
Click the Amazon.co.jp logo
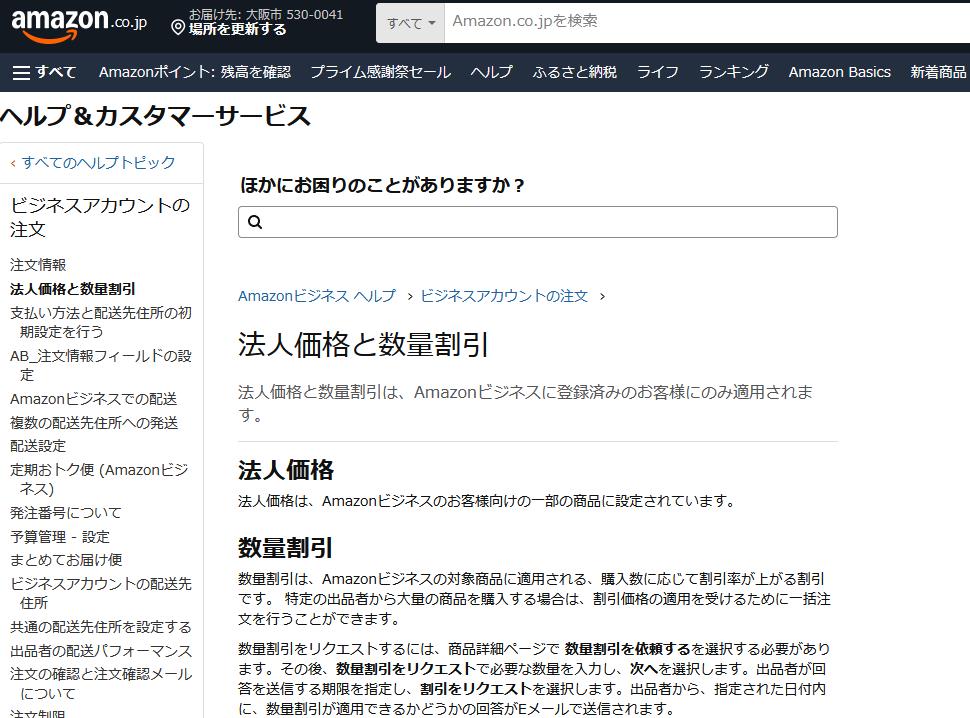pos(78,23)
